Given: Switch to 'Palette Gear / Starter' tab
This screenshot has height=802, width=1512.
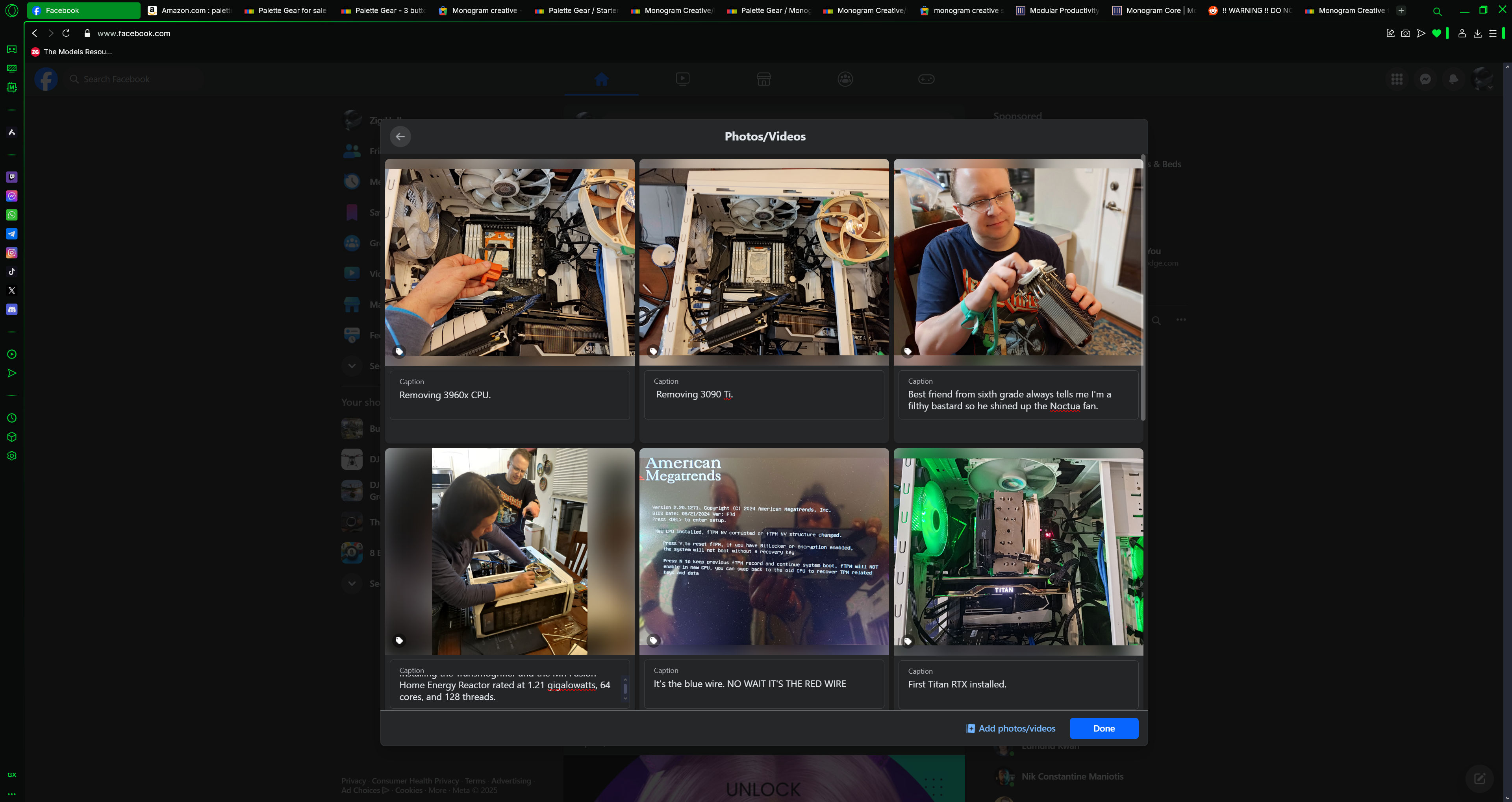Looking at the screenshot, I should click(576, 11).
